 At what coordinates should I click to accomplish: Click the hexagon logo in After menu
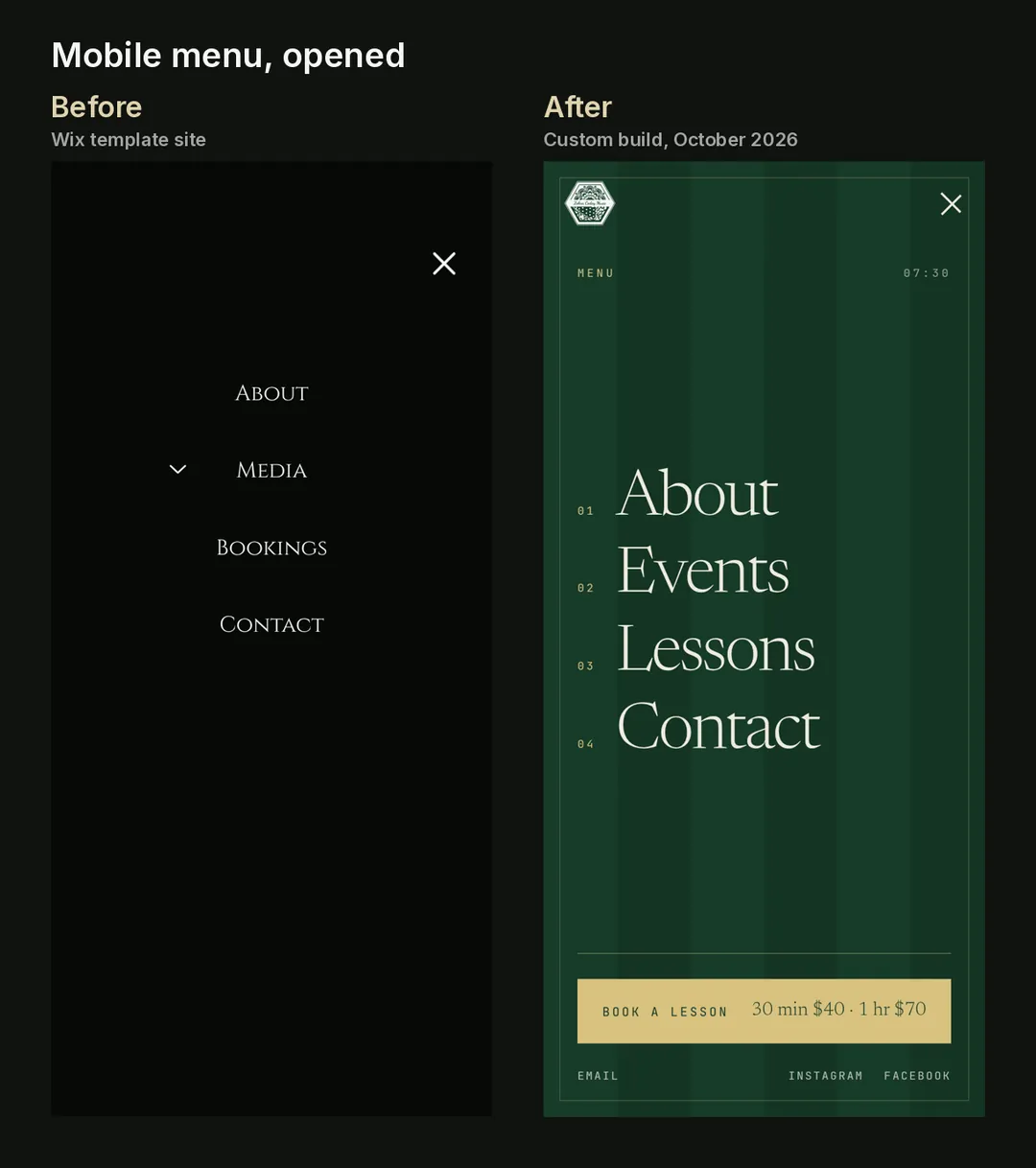tap(590, 203)
